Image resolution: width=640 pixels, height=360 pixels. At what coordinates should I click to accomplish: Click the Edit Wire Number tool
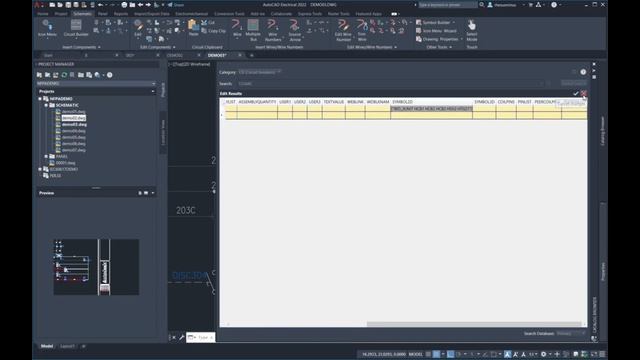(x=343, y=30)
